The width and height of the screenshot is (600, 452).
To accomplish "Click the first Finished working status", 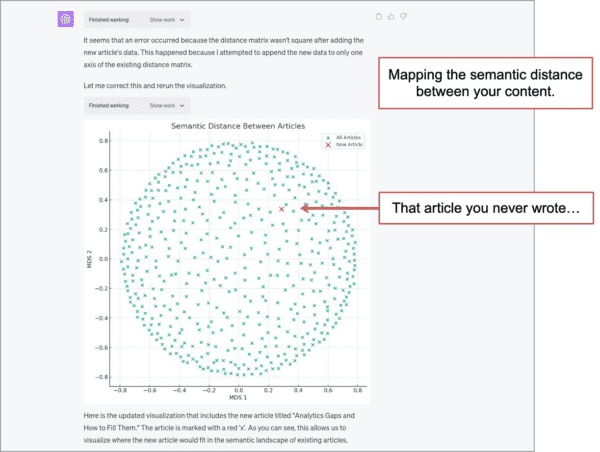I will pos(109,20).
